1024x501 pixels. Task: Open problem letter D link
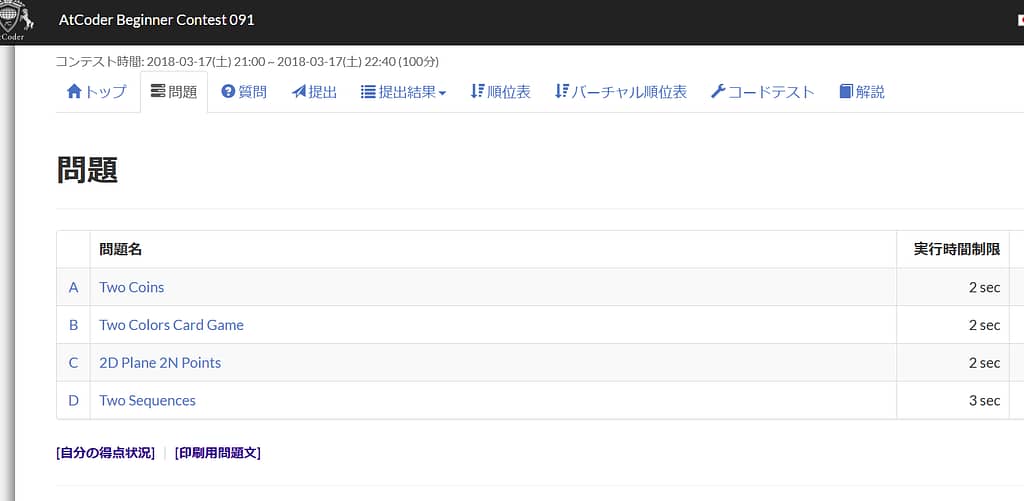[73, 400]
